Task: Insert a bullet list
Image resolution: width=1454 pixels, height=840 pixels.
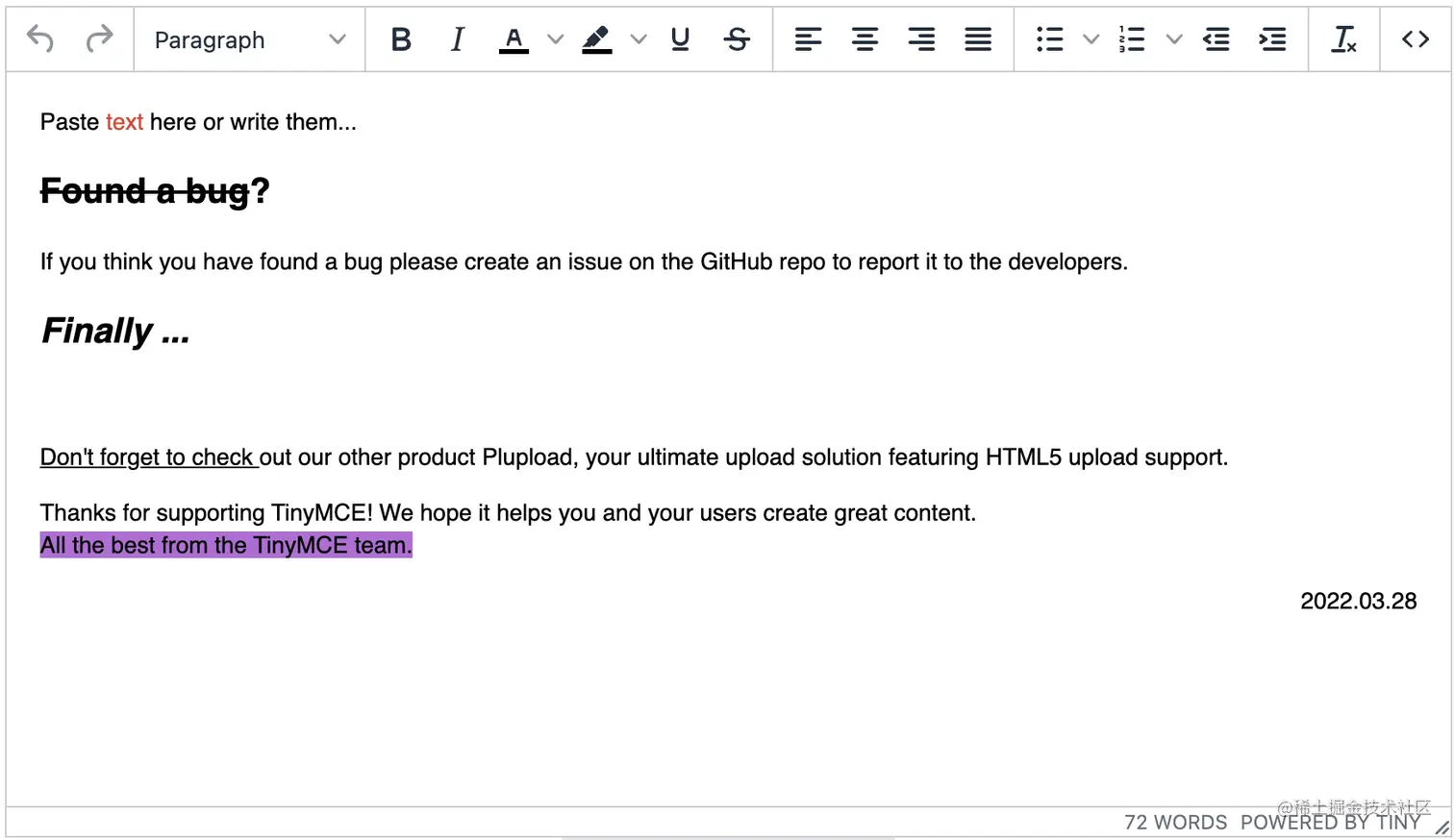Action: pyautogui.click(x=1050, y=39)
